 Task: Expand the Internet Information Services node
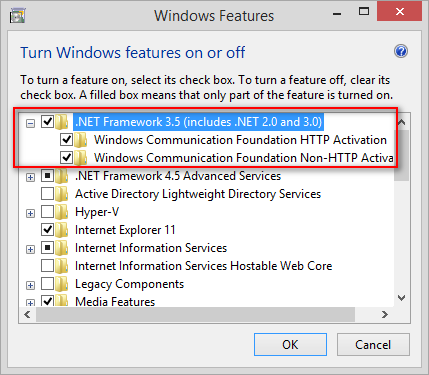pos(30,249)
